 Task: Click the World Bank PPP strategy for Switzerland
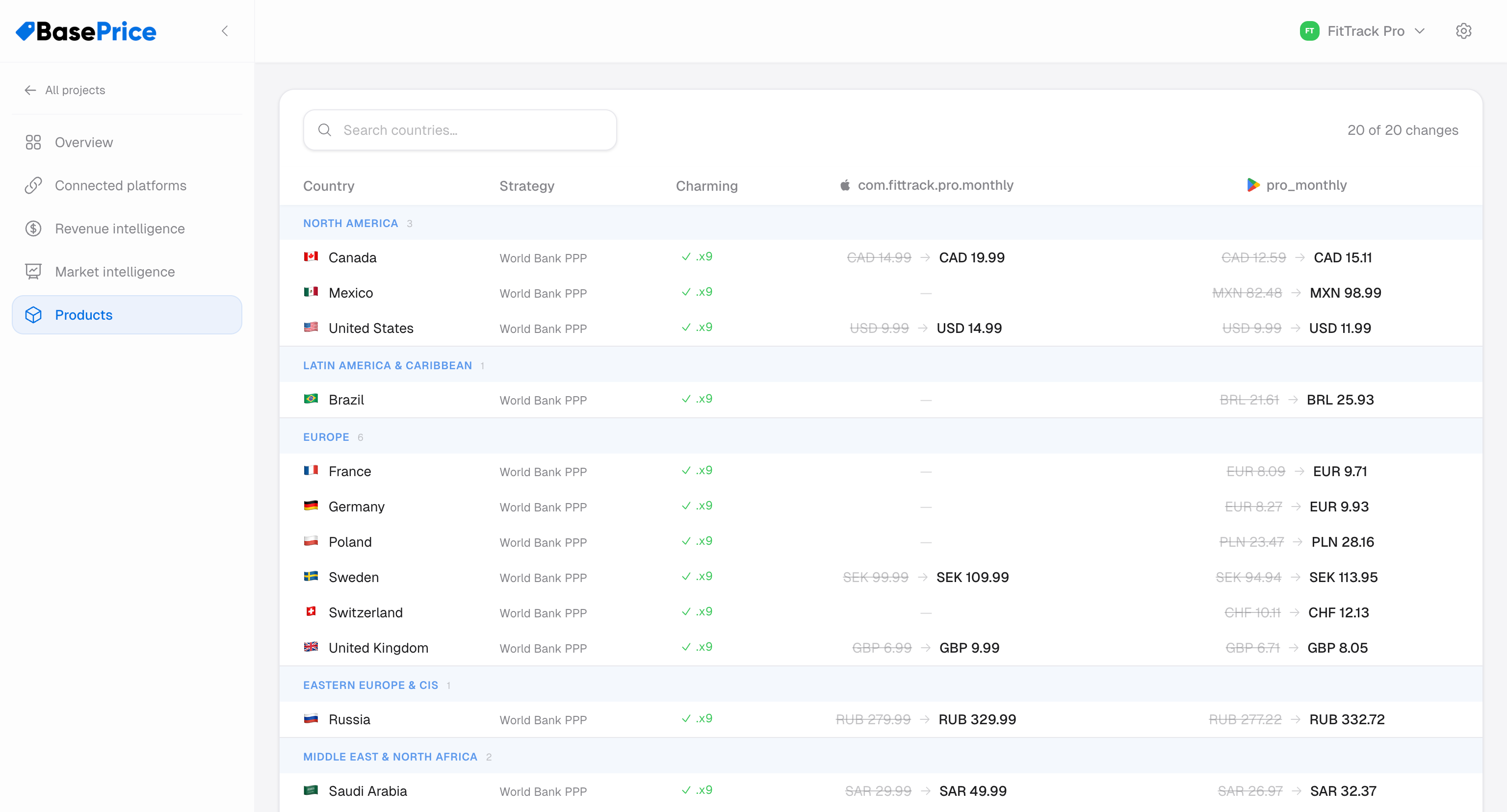coord(543,613)
